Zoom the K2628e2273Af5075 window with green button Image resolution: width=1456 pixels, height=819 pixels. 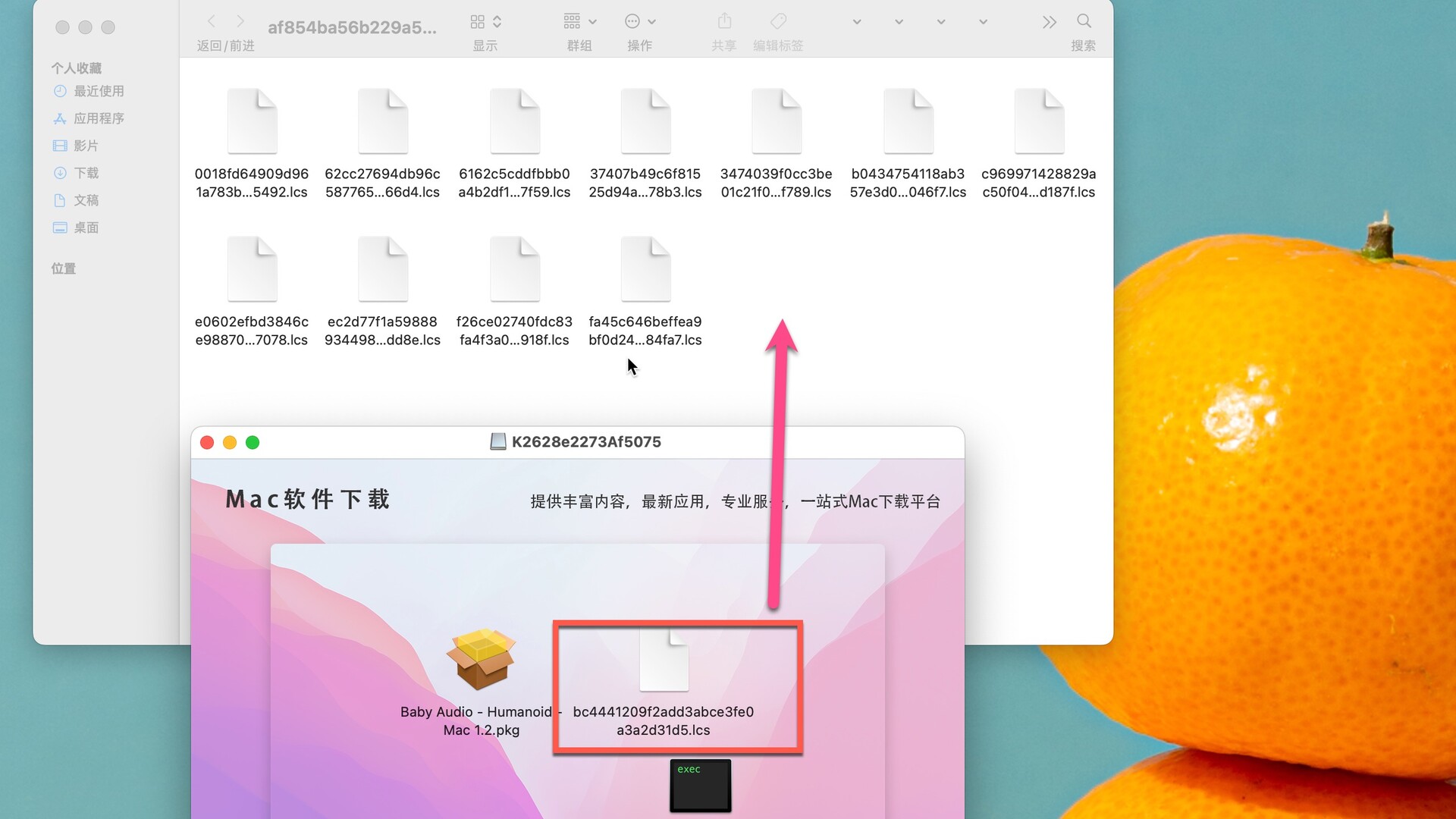click(253, 442)
